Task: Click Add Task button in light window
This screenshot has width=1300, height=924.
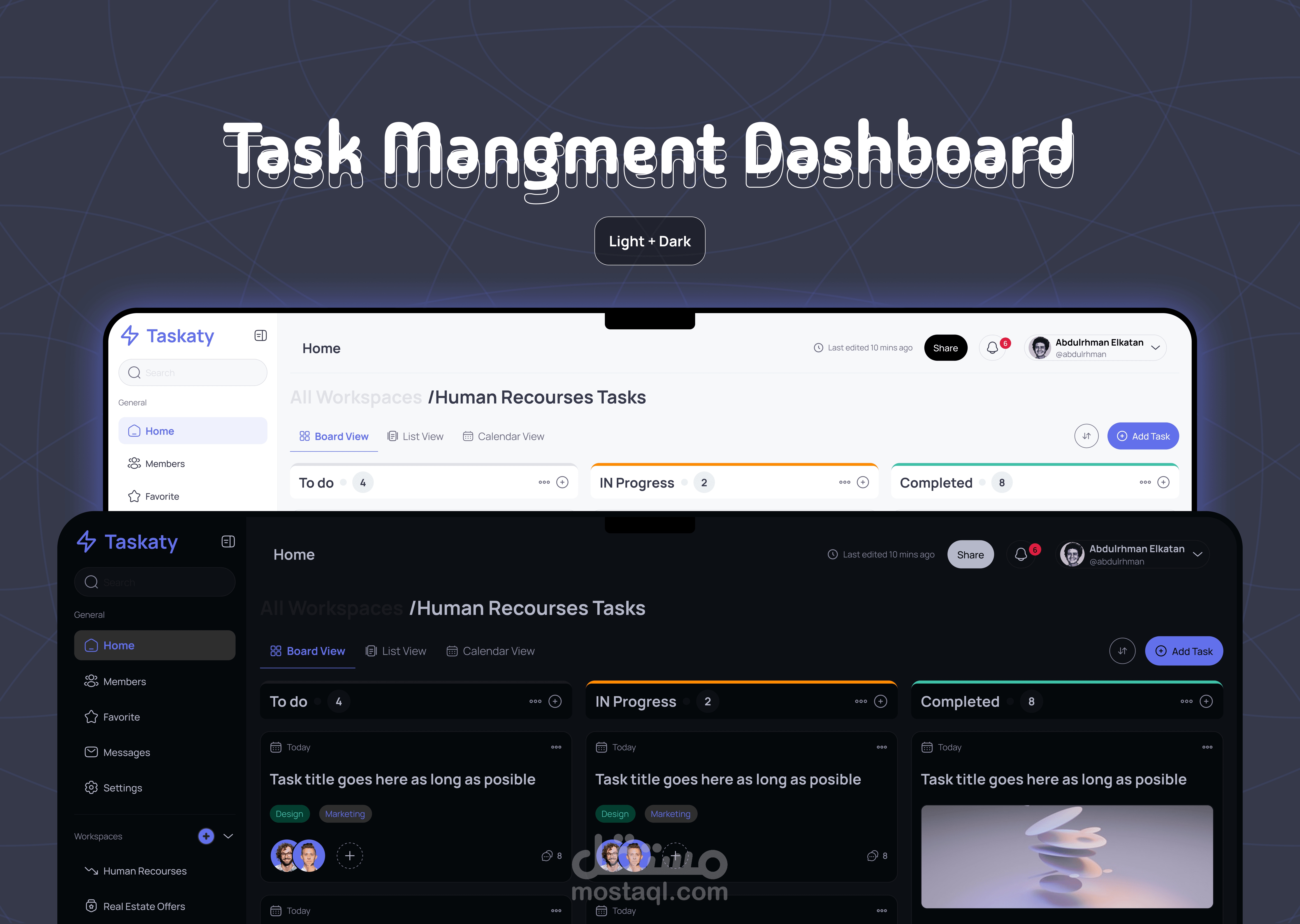Action: [x=1143, y=436]
